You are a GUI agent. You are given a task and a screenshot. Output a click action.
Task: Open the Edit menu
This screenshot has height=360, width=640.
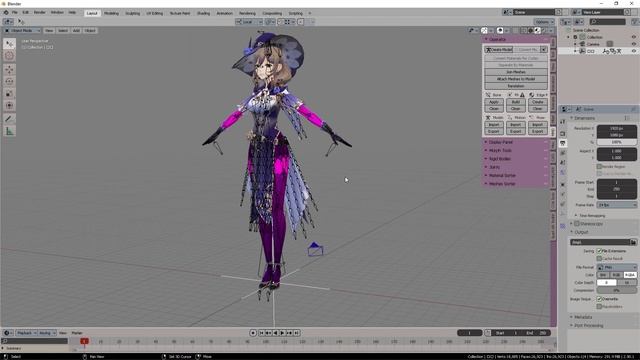click(x=26, y=13)
